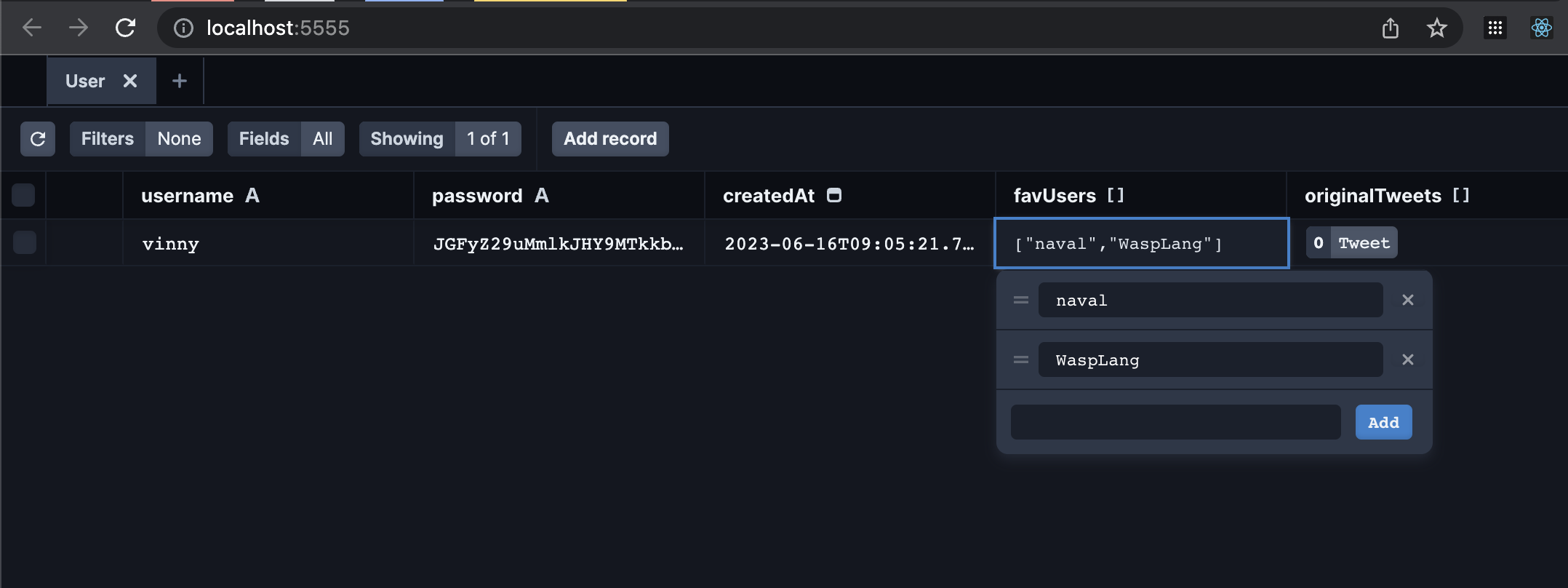Open a new model tab with plus

coord(180,81)
